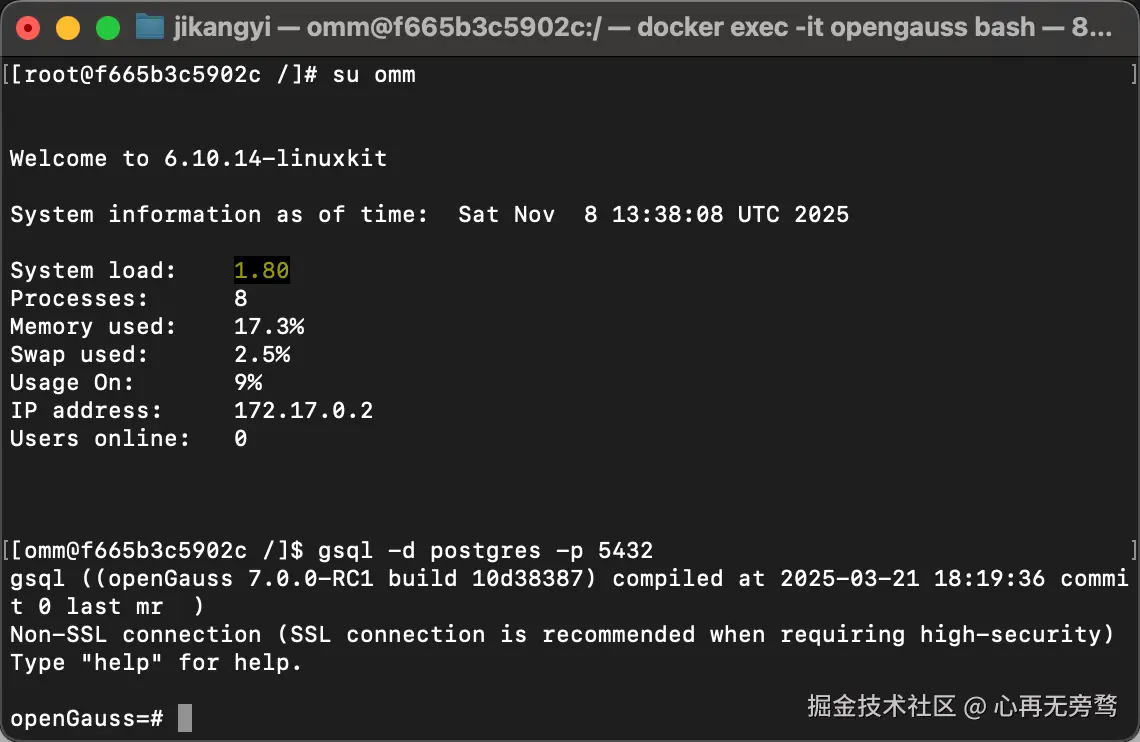Maximize the terminal using the green button
The image size is (1140, 742).
tap(107, 28)
